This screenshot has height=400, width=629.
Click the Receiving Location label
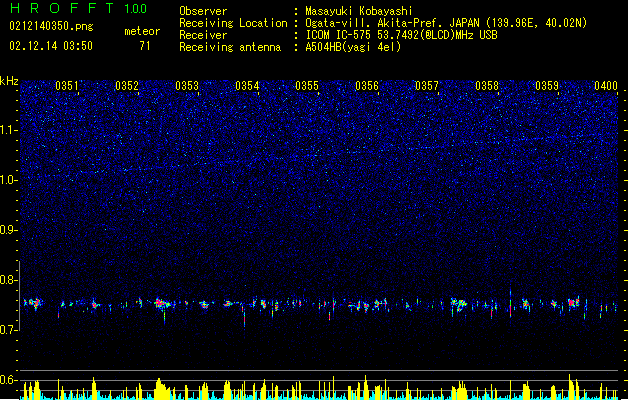(x=233, y=23)
